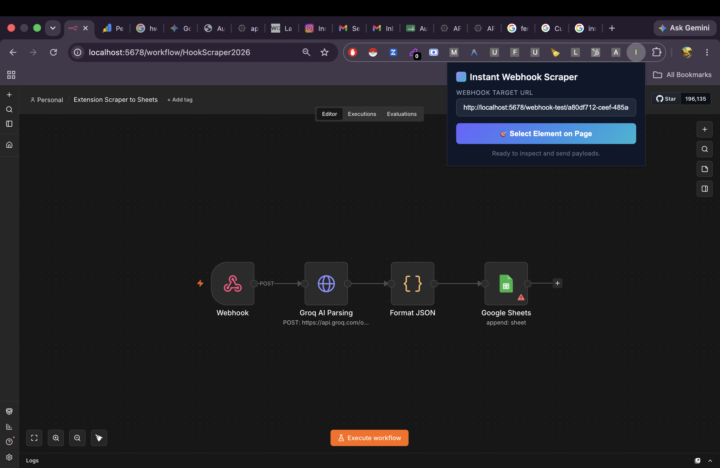Click the blue Z extension icon
Screen dimensions: 720x468
393,52
